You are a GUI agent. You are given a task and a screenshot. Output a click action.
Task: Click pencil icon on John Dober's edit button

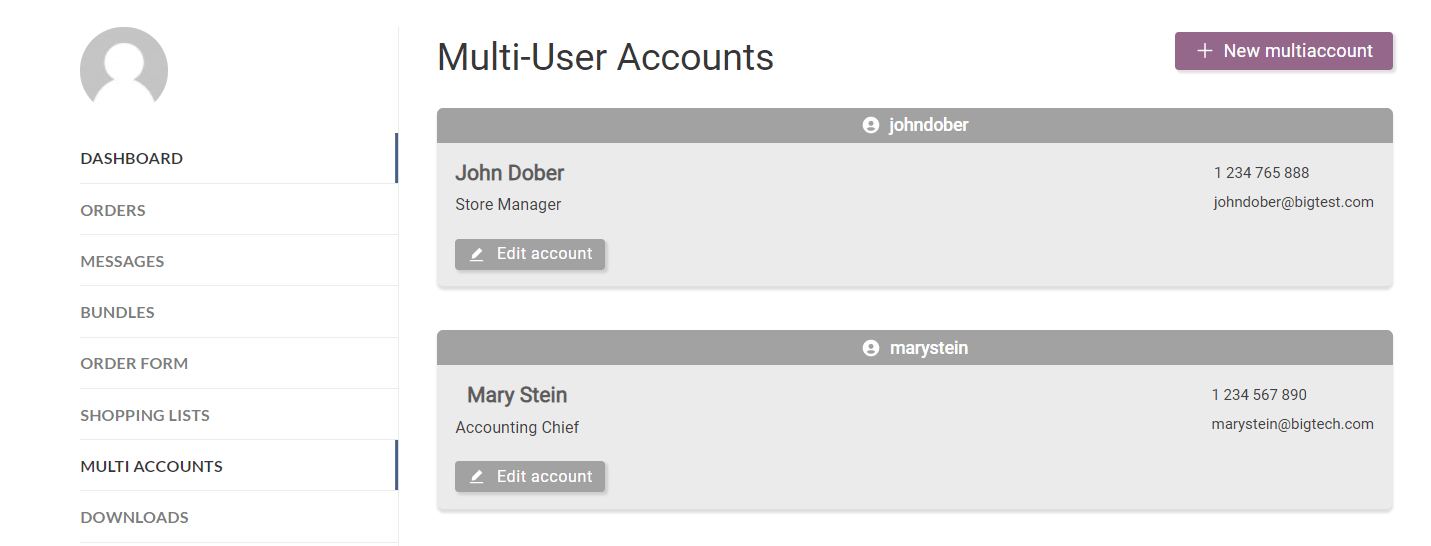(477, 255)
